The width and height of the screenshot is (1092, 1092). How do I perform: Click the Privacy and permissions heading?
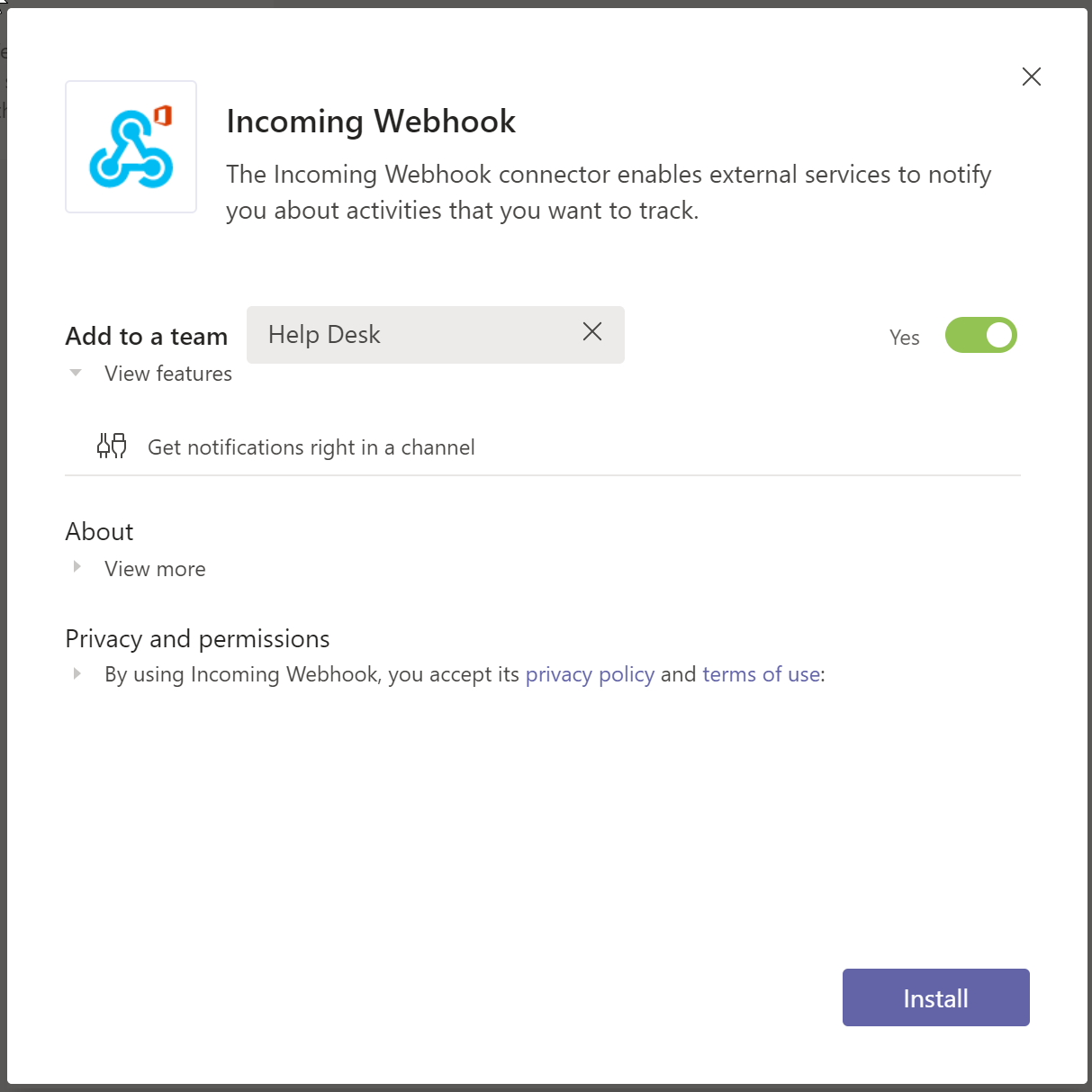click(x=197, y=638)
